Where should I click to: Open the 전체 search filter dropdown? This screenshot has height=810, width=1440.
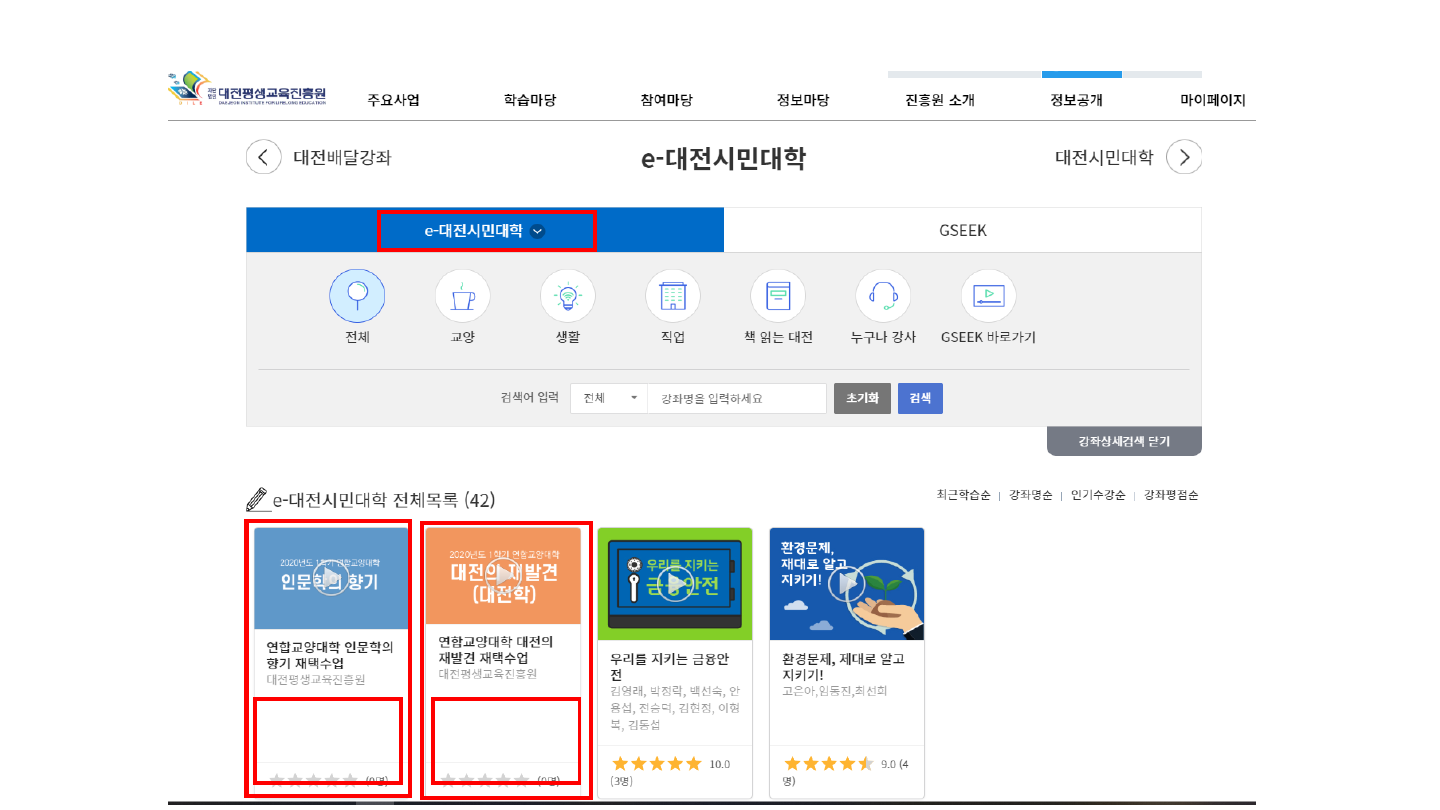pyautogui.click(x=609, y=398)
